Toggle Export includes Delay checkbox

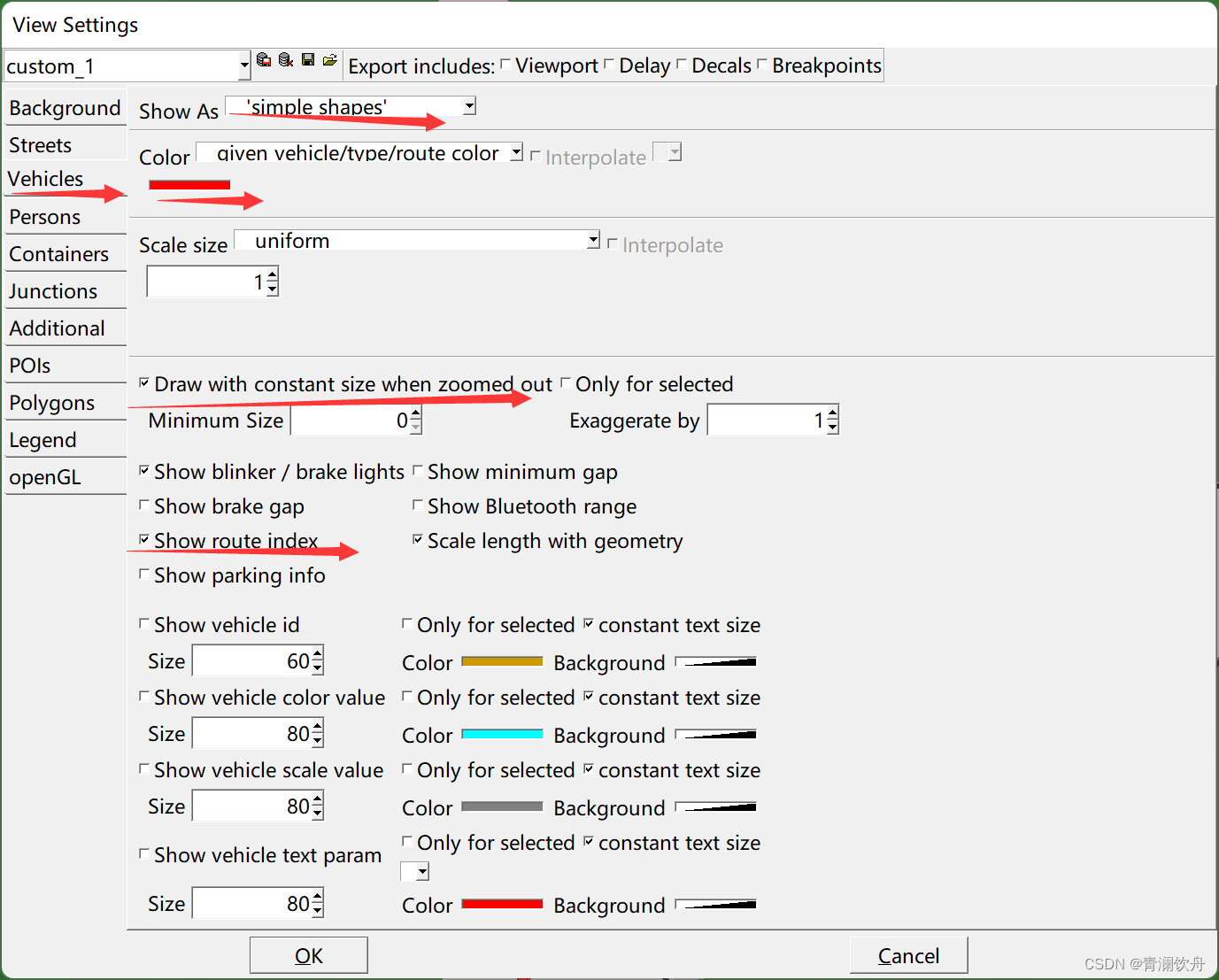pos(609,64)
